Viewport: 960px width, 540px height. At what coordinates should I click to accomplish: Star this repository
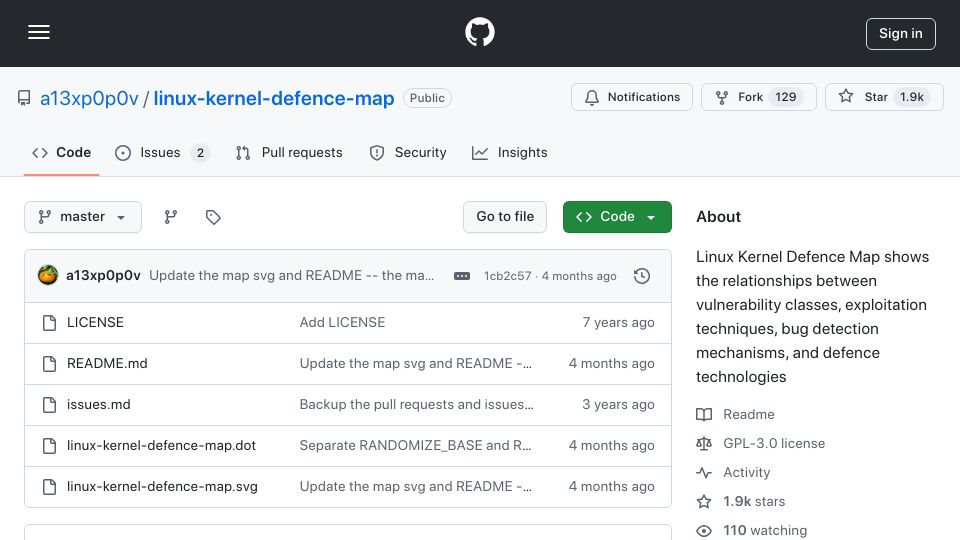pyautogui.click(x=884, y=97)
